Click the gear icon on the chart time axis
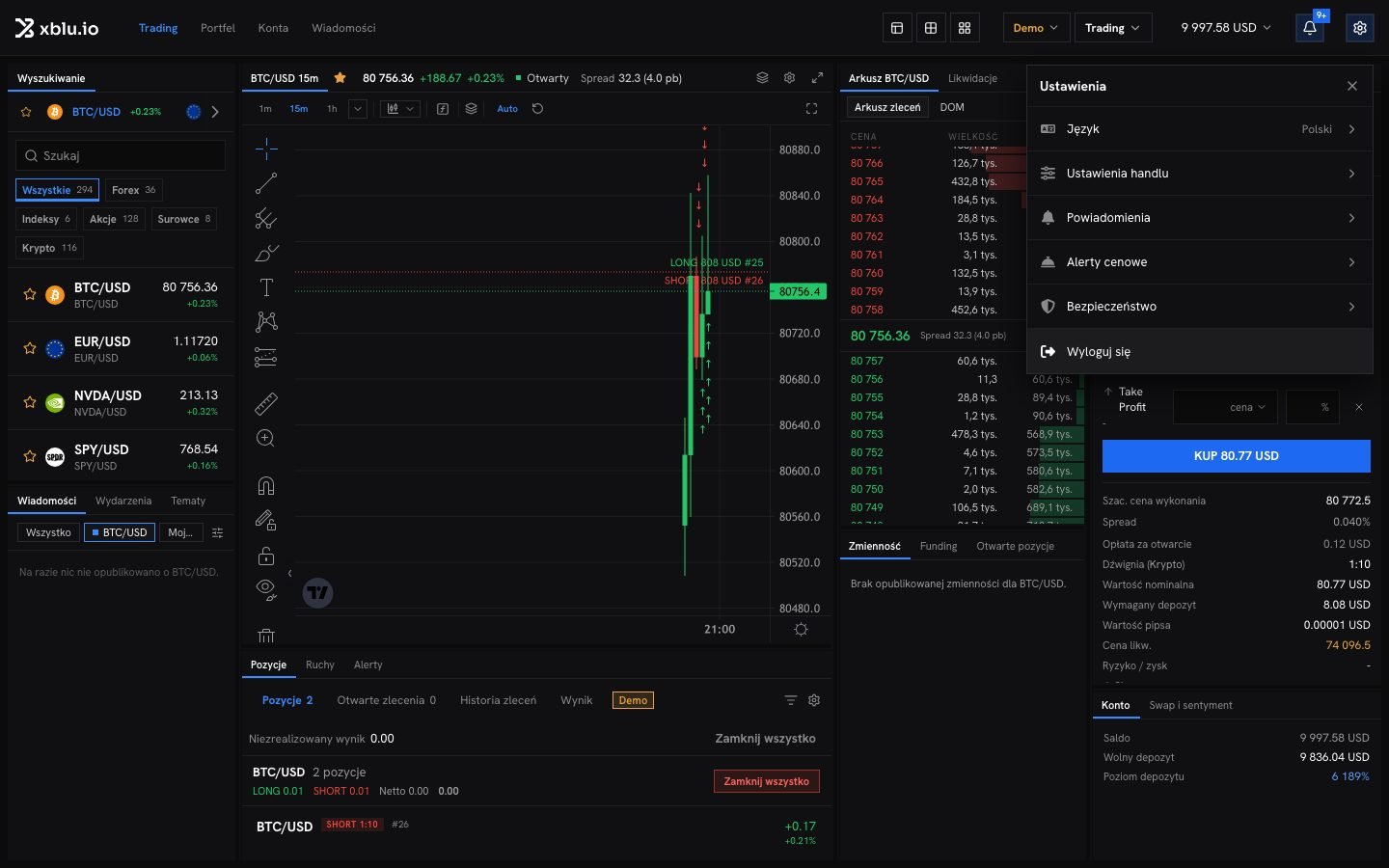Screen dimensions: 1389x868 click(x=801, y=630)
